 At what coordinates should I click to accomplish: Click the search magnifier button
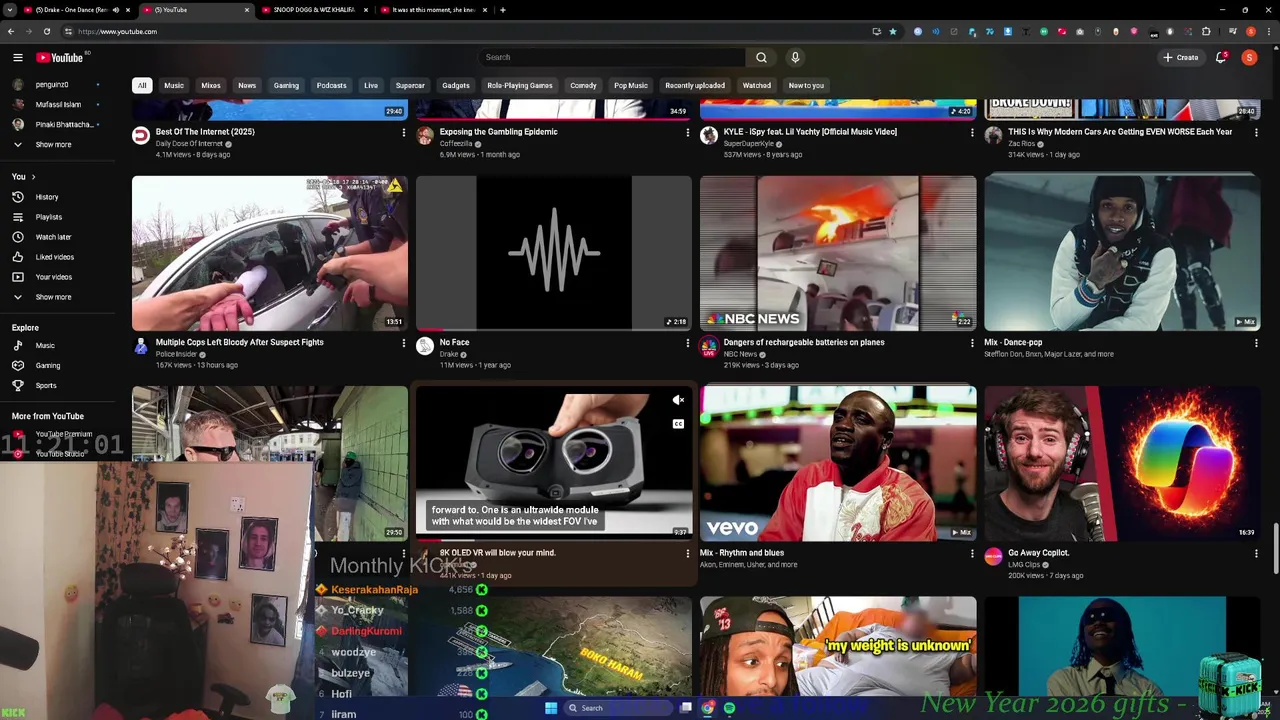coord(761,57)
